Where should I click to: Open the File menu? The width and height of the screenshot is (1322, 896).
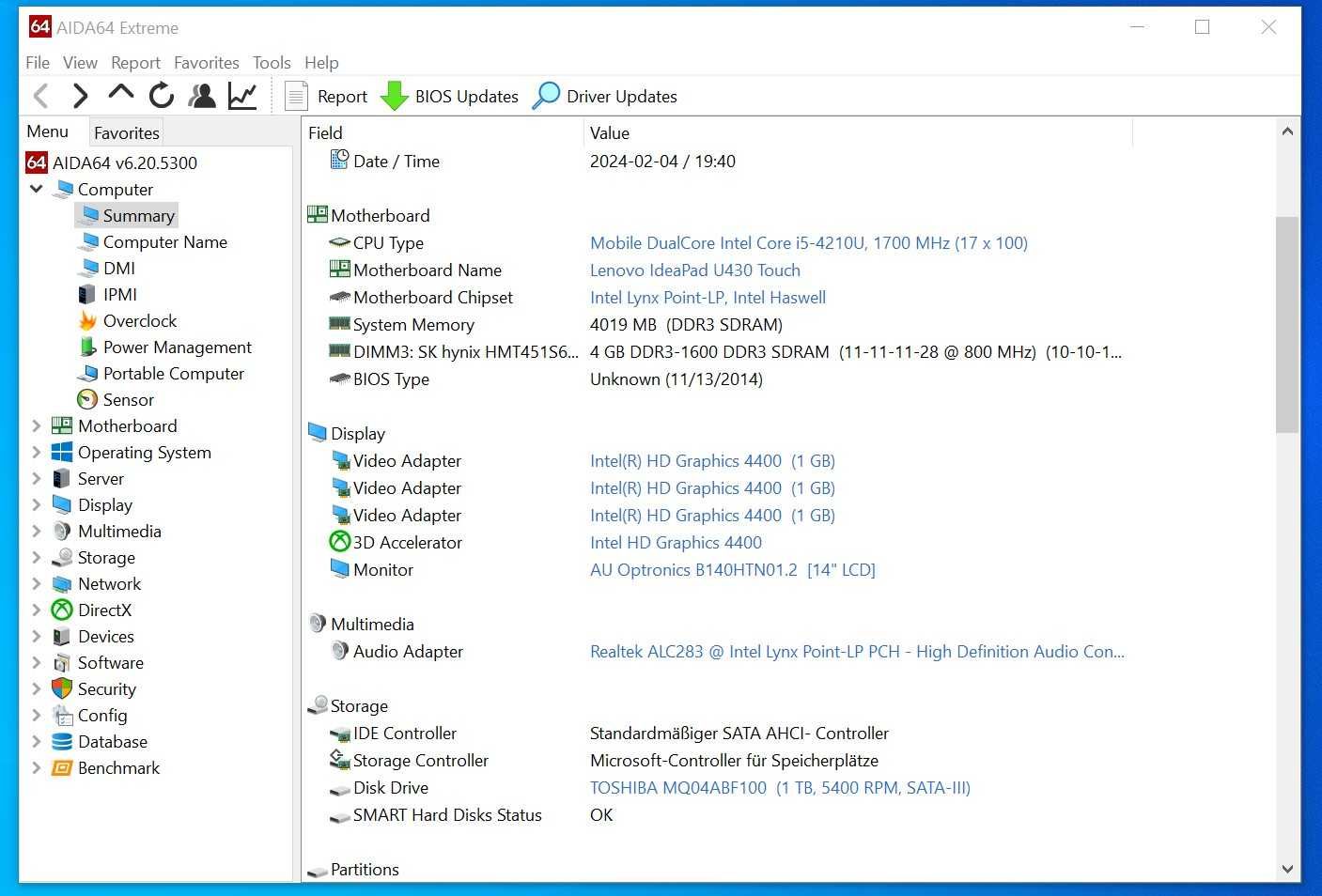pos(38,63)
